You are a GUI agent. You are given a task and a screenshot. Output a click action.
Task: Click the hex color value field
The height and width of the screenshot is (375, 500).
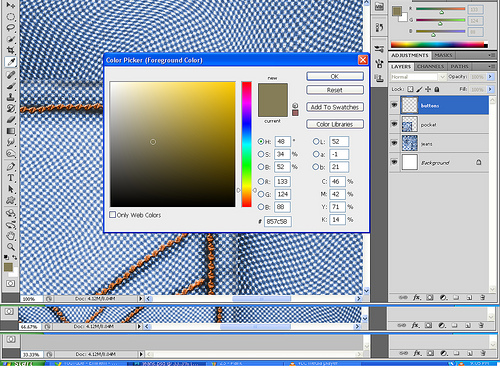pyautogui.click(x=278, y=221)
